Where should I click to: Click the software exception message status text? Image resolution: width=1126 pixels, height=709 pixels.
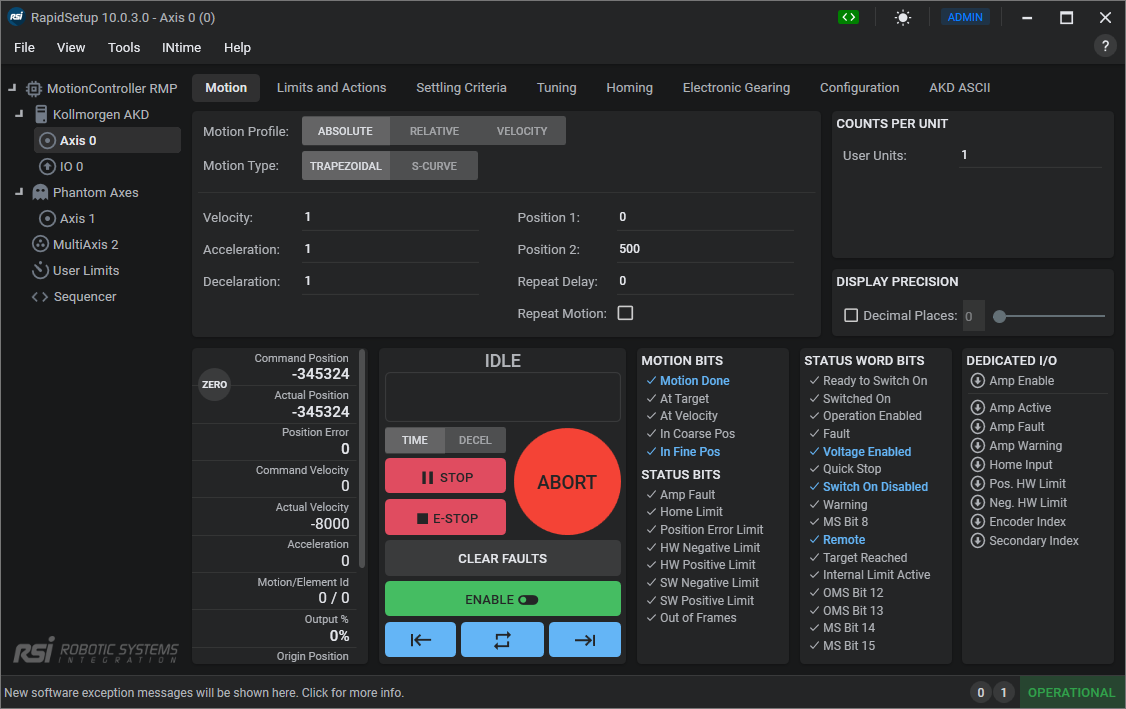[x=204, y=693]
